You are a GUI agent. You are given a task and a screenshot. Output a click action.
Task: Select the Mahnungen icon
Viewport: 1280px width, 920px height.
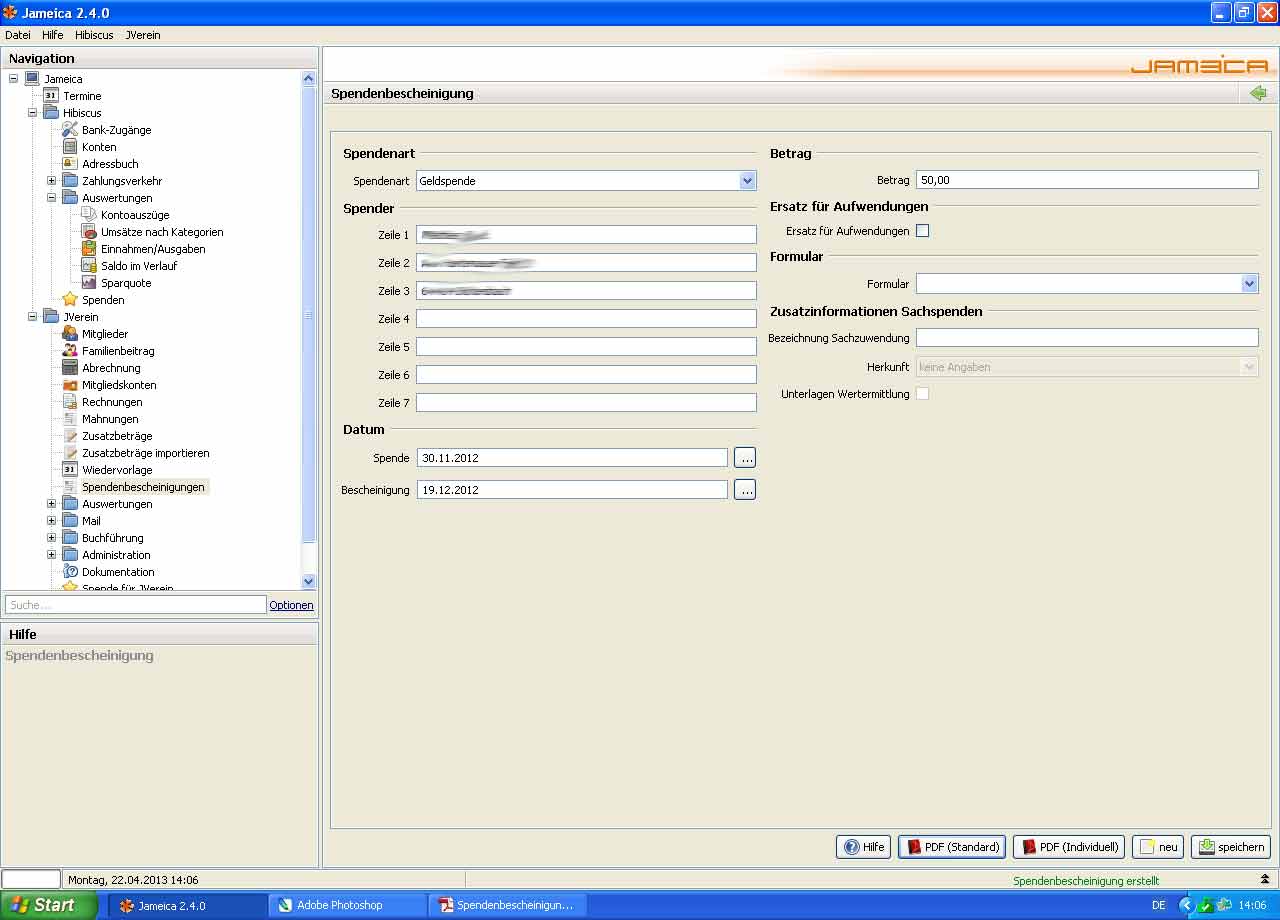tap(70, 419)
